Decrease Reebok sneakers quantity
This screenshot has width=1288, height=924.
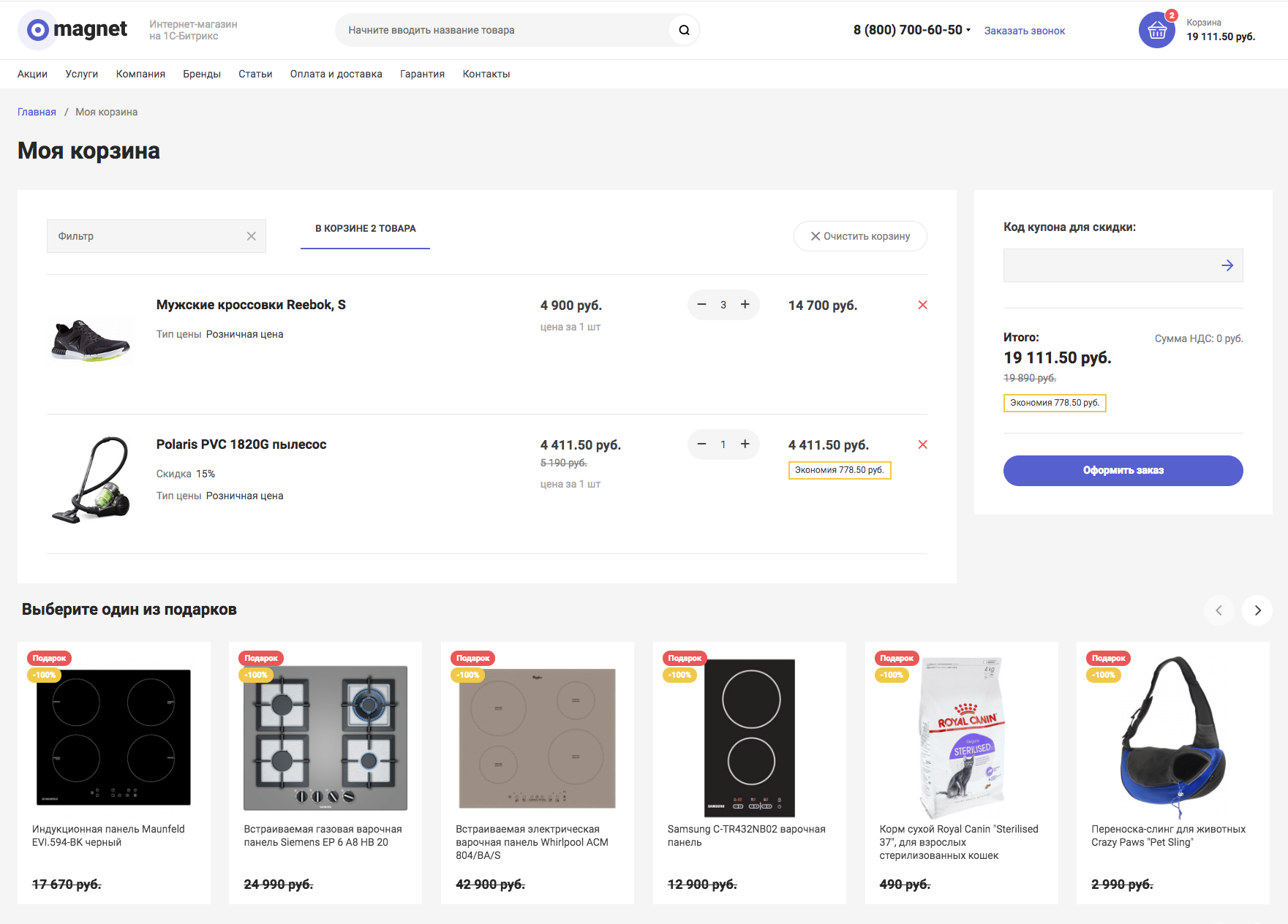[701, 304]
